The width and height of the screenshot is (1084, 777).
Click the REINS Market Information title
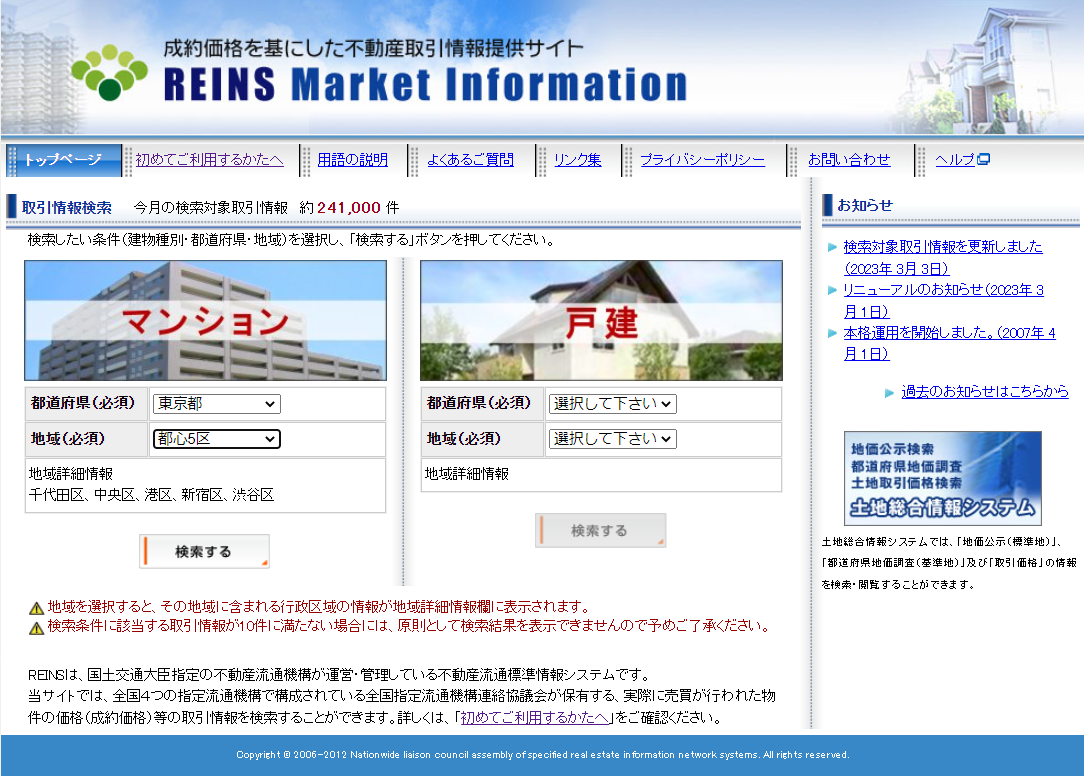pyautogui.click(x=425, y=85)
